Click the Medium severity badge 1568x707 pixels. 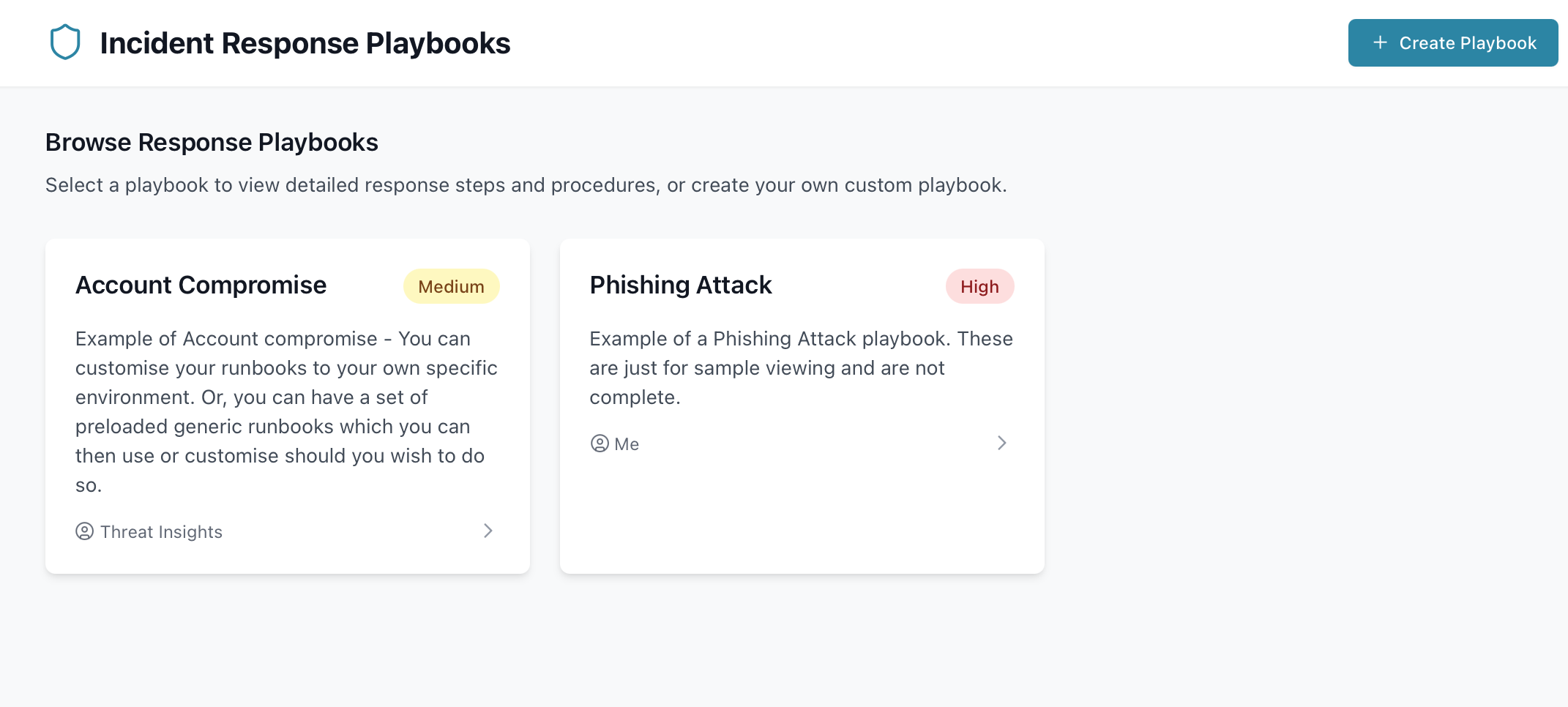coord(451,287)
